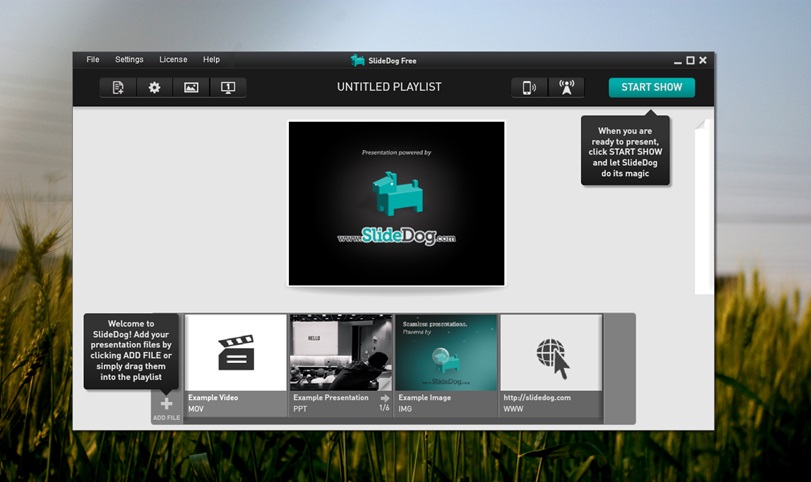Open the File menu

[x=93, y=59]
